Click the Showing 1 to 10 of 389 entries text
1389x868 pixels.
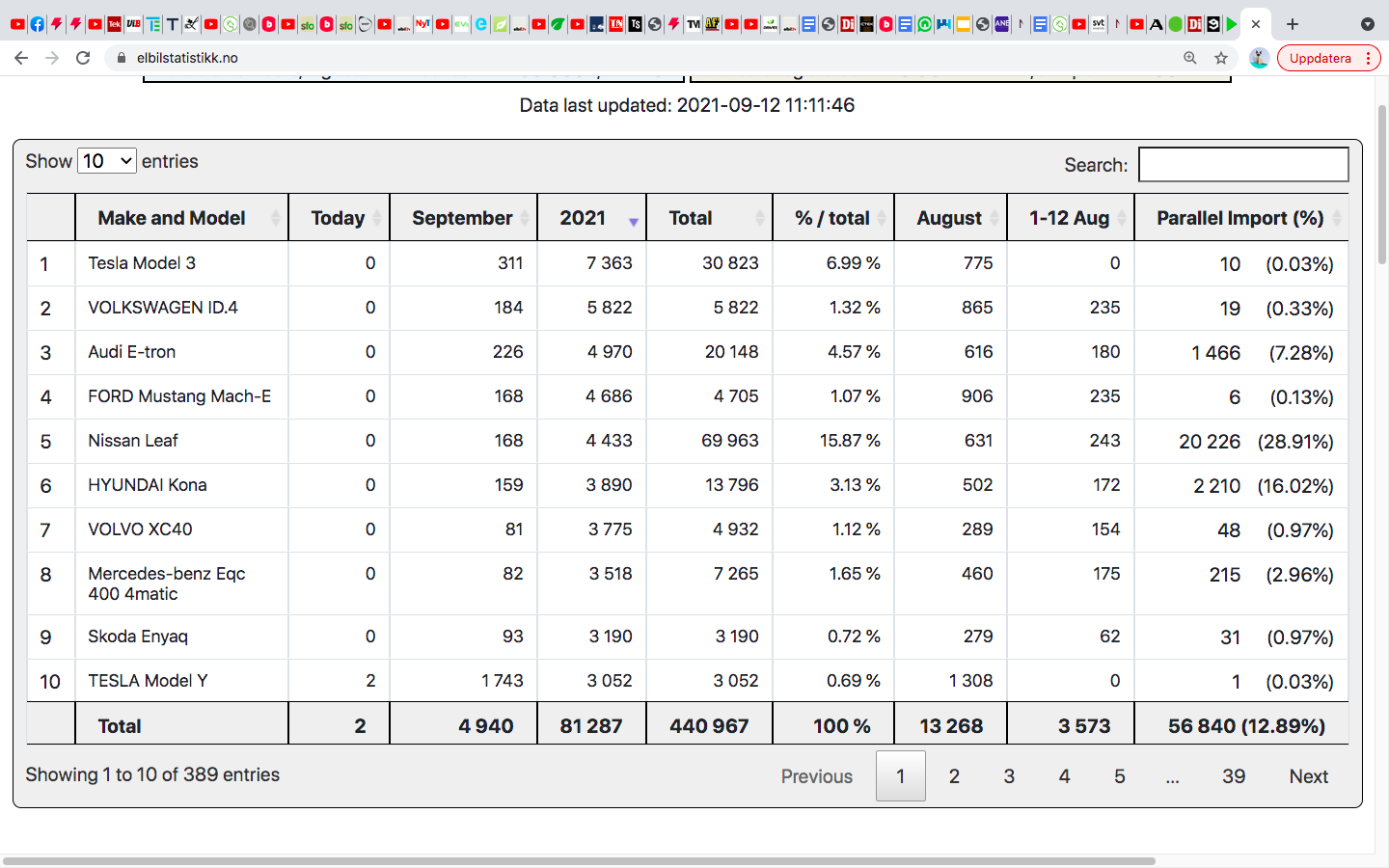(x=152, y=774)
